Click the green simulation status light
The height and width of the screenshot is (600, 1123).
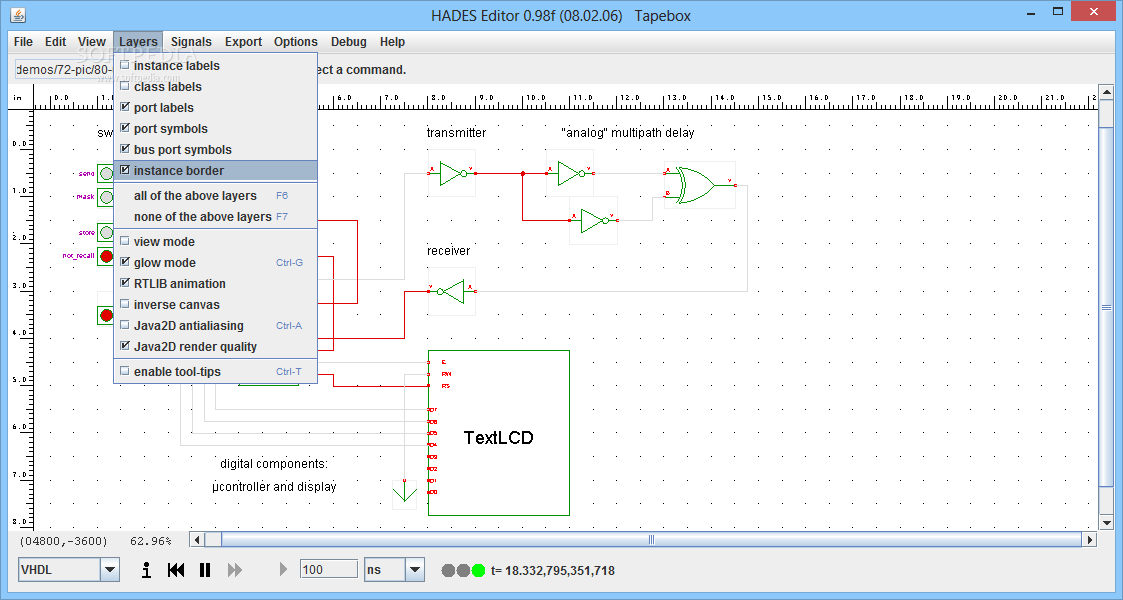point(478,571)
